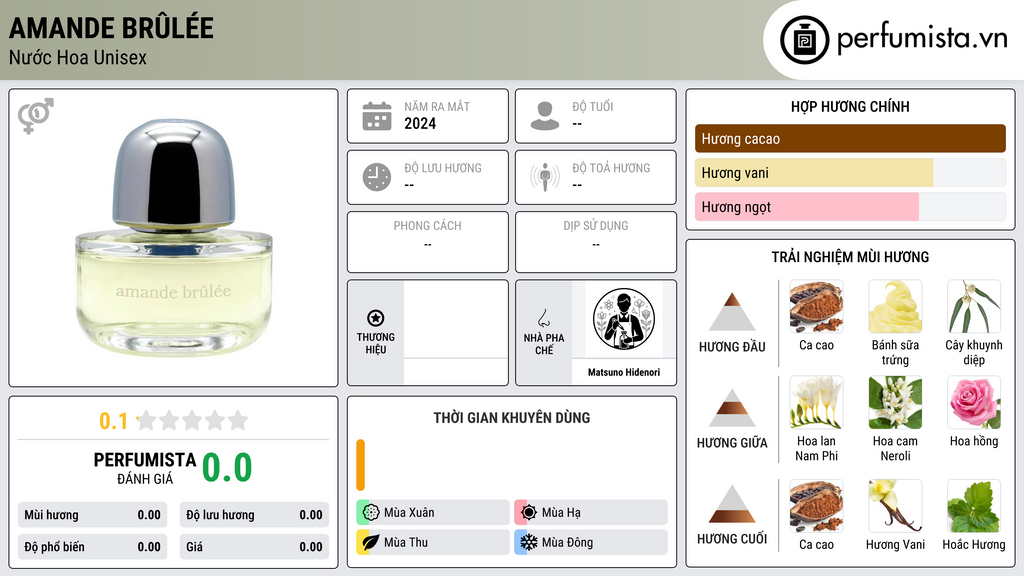Click the release year 2024 value
This screenshot has height=576, width=1024.
coord(420,123)
